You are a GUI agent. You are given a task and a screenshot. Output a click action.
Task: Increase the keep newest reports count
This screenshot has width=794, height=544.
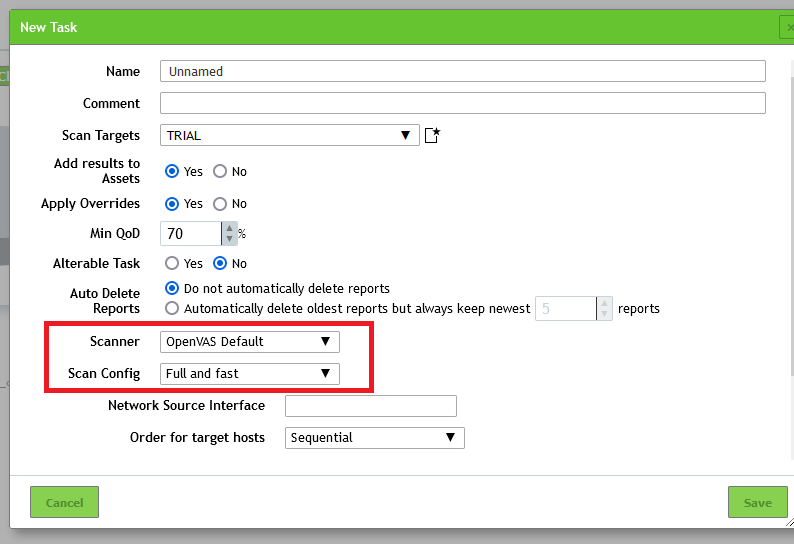[604, 303]
